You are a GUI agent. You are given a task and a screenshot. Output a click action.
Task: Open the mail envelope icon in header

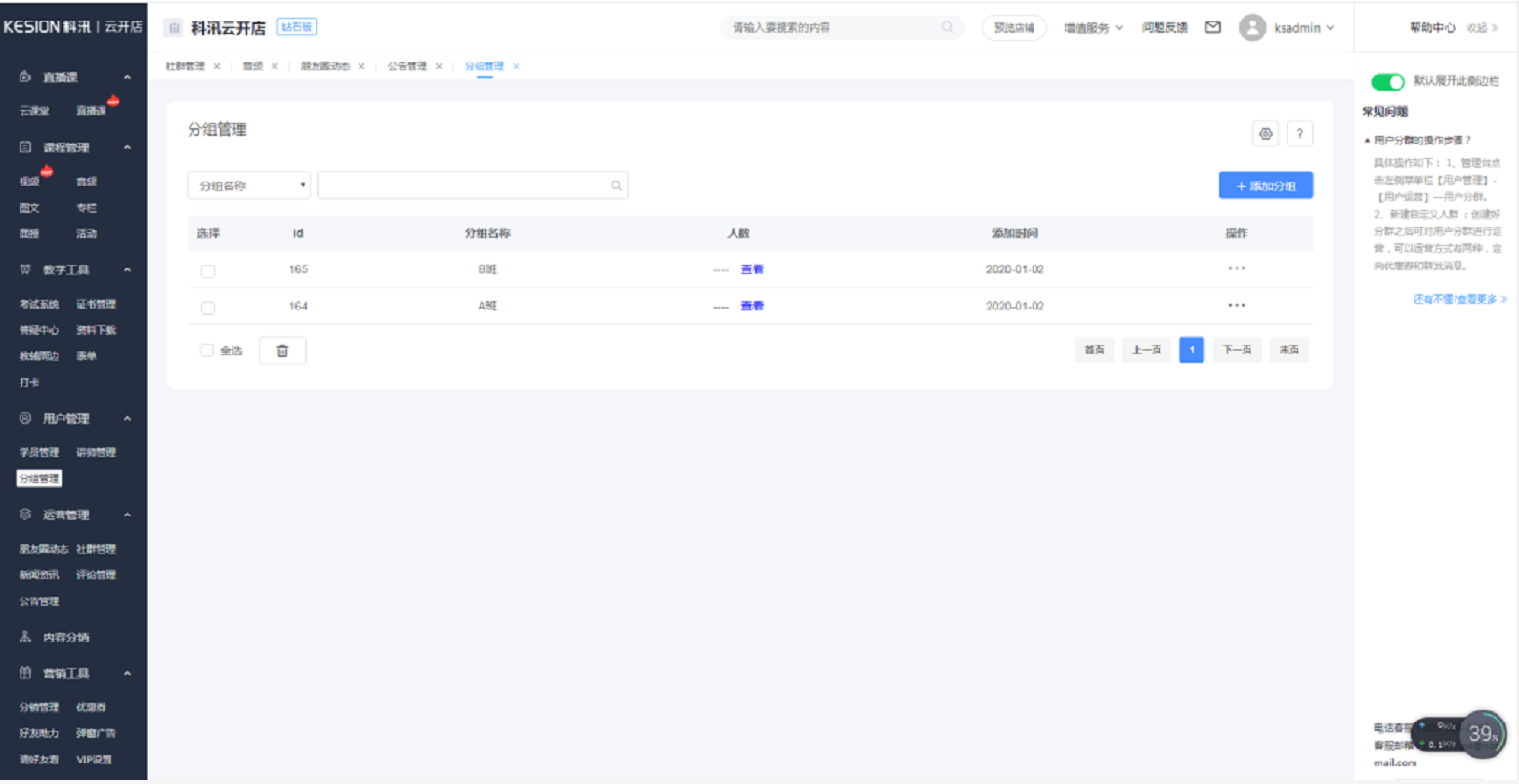[x=1212, y=28]
